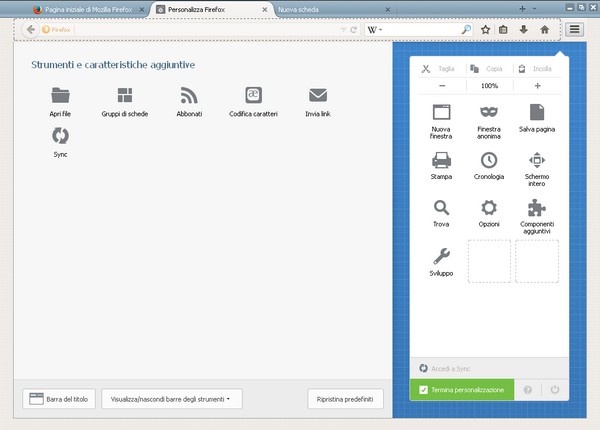
Task: Click the Incolla paste button
Action: point(537,69)
